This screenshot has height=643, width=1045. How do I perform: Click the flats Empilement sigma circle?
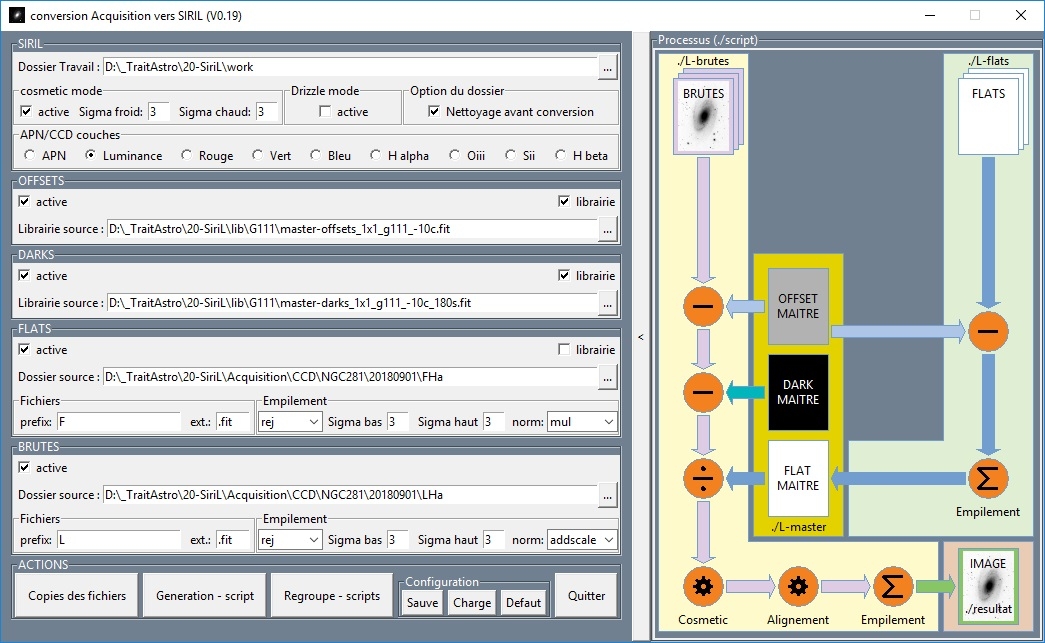988,478
